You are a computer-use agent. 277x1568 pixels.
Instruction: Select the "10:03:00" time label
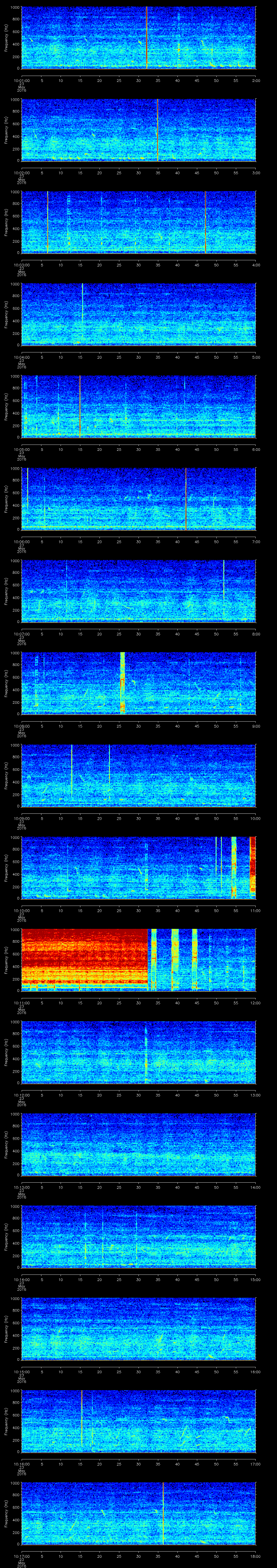click(22, 265)
